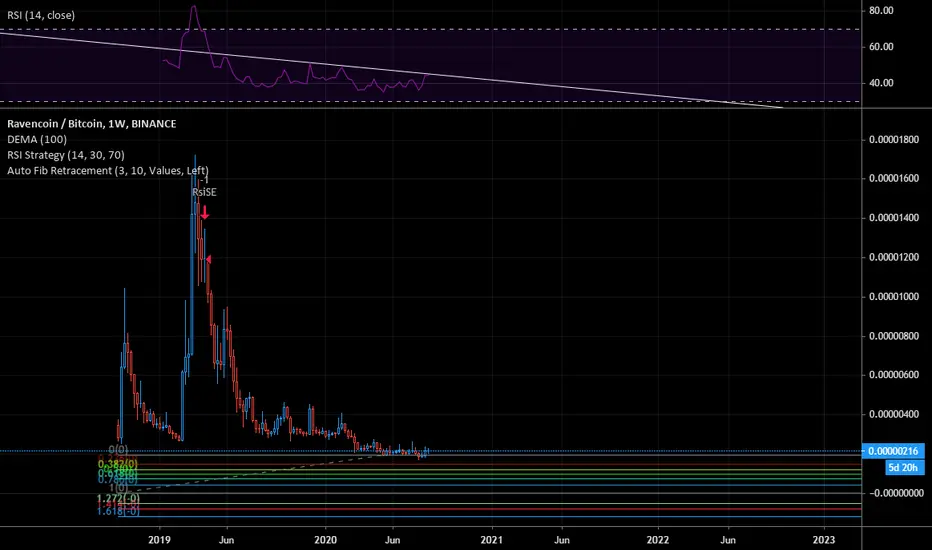The width and height of the screenshot is (932, 550).
Task: Click the 40.00 value on RSI scale
Action: coord(881,83)
